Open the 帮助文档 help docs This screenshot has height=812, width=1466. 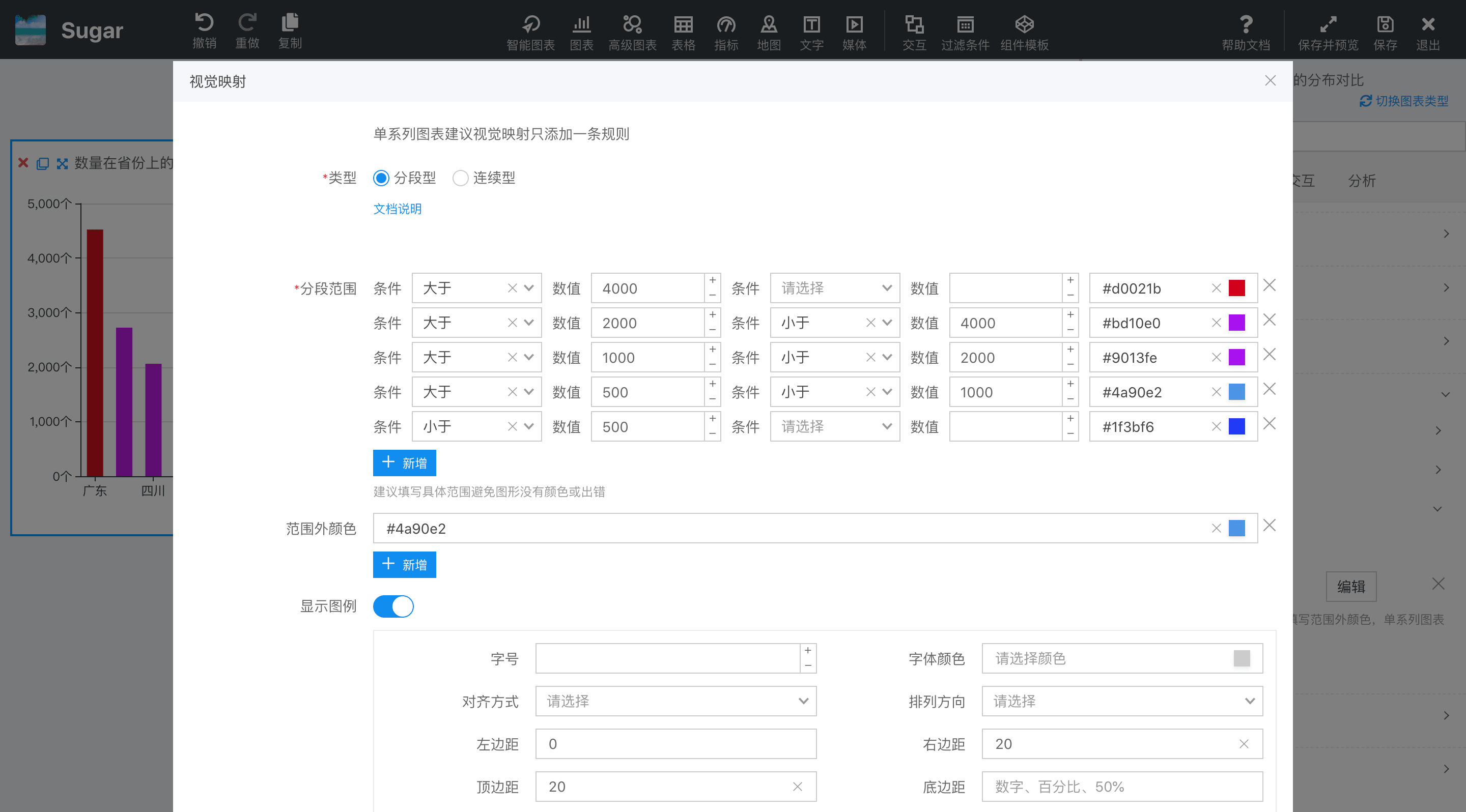[1246, 33]
